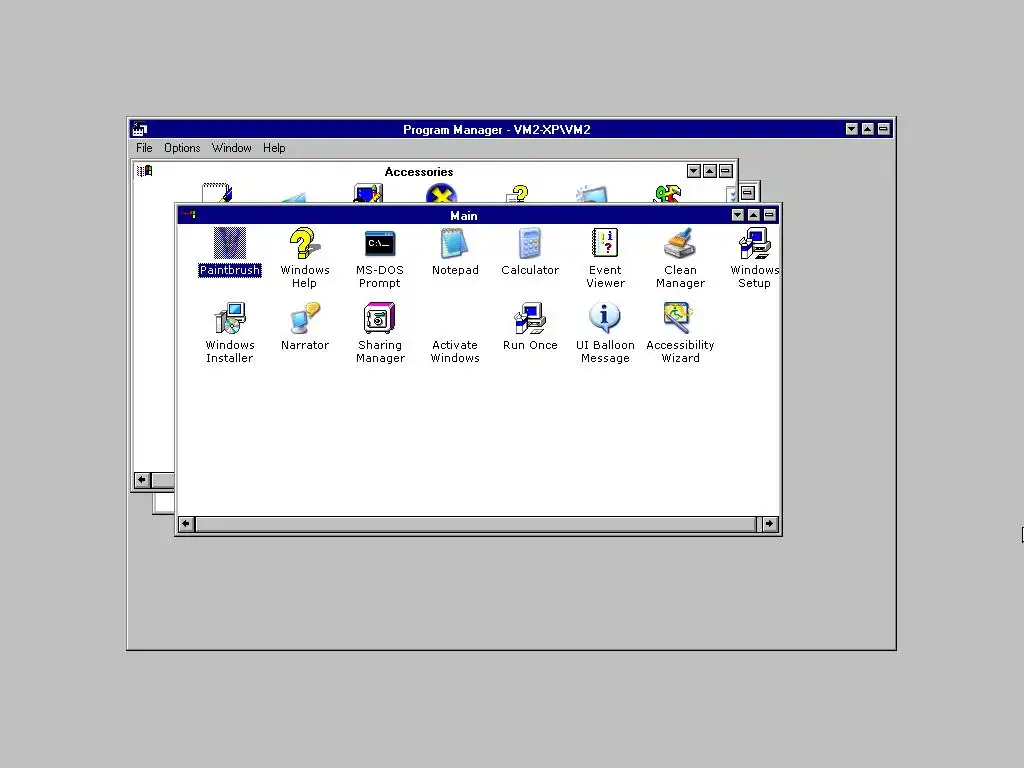This screenshot has height=768, width=1024.
Task: Open the Help menu
Action: coord(274,148)
